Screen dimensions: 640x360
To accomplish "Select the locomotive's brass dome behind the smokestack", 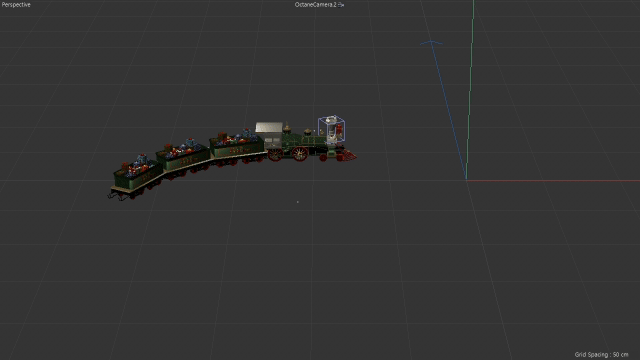I will coord(307,132).
